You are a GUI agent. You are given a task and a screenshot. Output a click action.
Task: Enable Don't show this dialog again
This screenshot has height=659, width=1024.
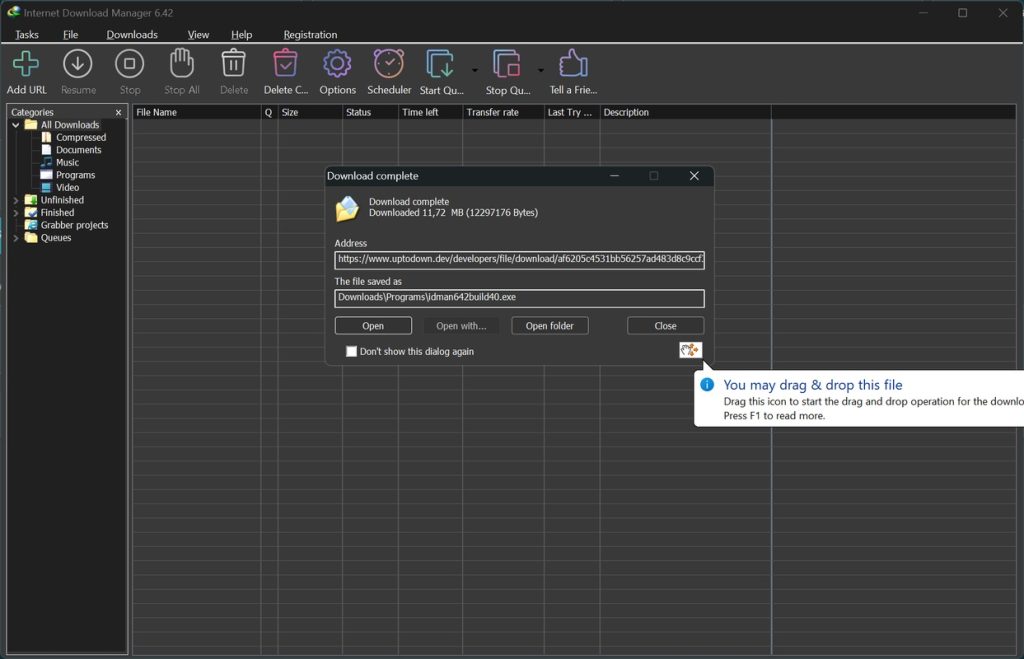(351, 351)
